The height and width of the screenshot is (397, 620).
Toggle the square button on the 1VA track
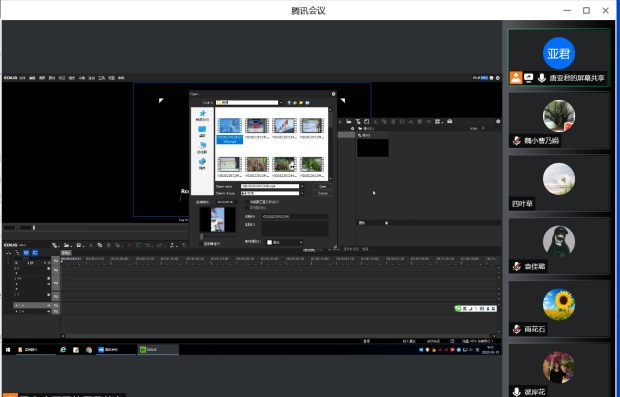(x=49, y=278)
